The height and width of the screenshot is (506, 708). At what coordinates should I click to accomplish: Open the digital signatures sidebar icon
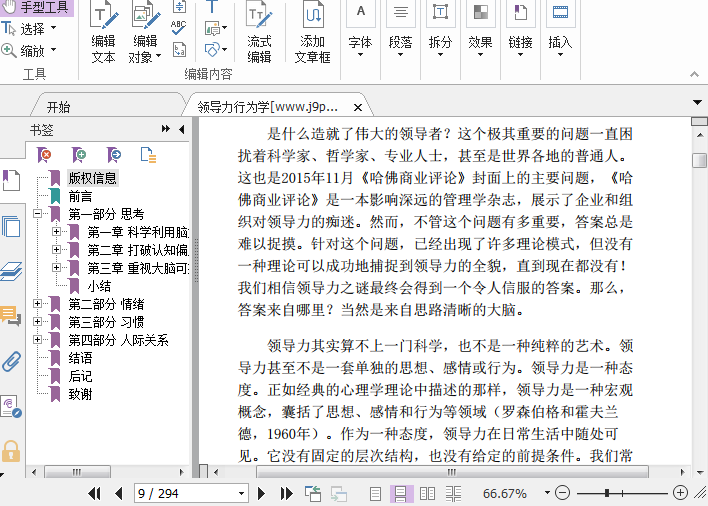tap(11, 406)
